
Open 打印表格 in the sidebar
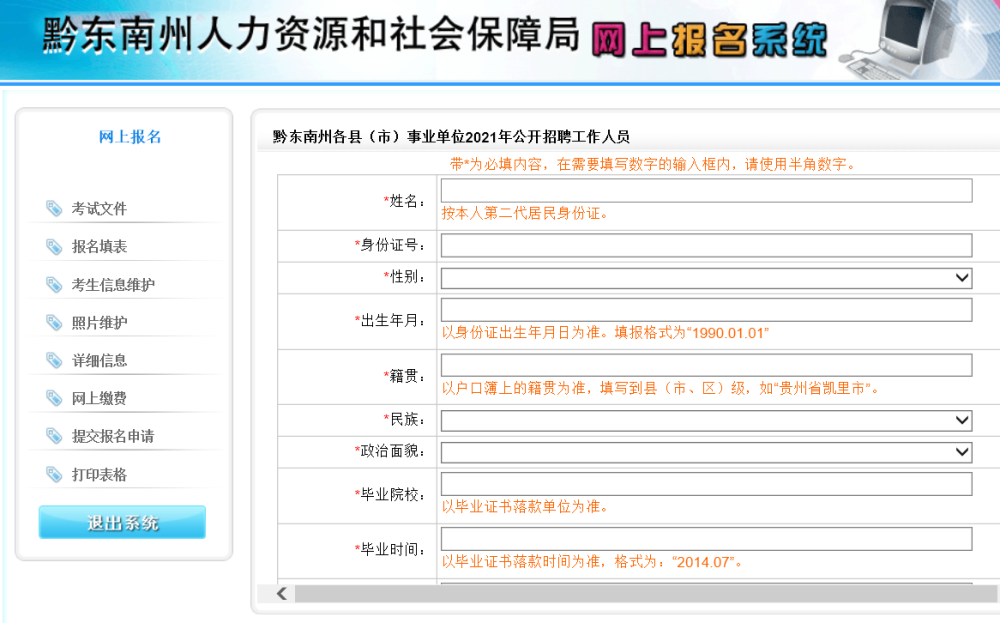[x=99, y=474]
